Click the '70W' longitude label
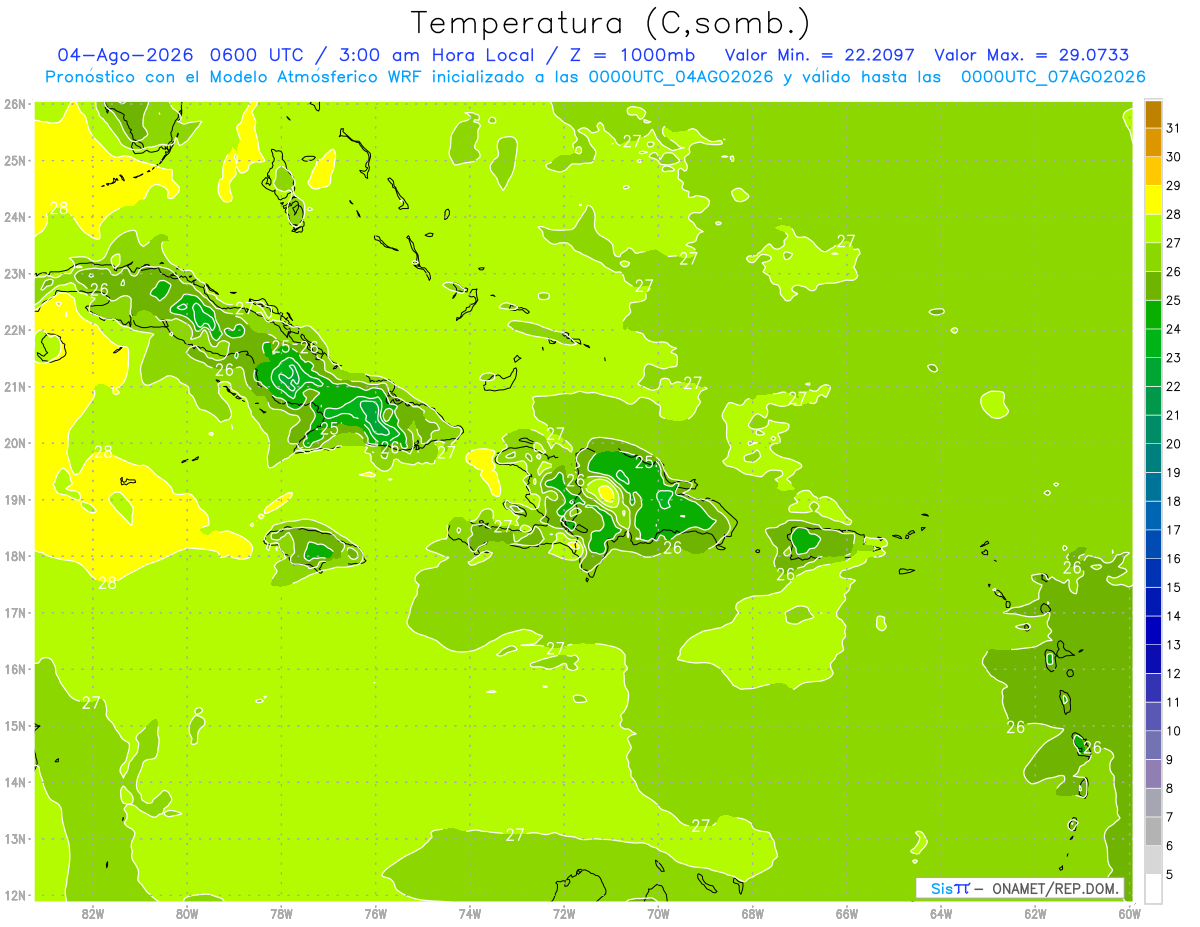This screenshot has height=927, width=1200. point(658,913)
